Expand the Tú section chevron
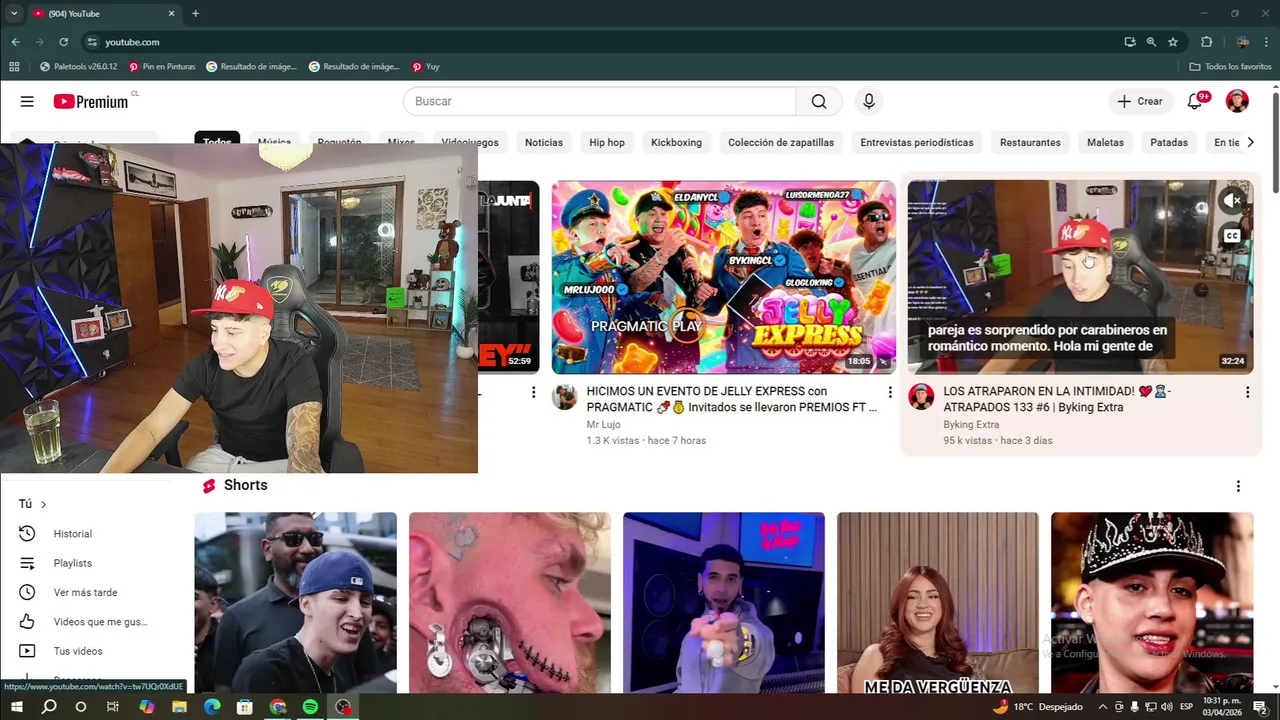The height and width of the screenshot is (720, 1280). [x=43, y=504]
